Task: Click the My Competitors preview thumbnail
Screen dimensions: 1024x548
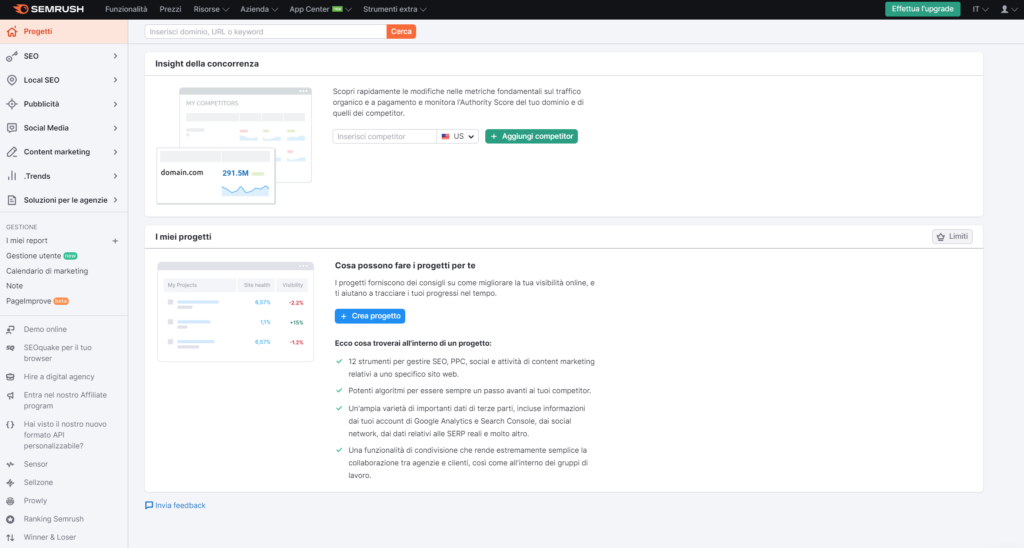Action: (x=234, y=146)
